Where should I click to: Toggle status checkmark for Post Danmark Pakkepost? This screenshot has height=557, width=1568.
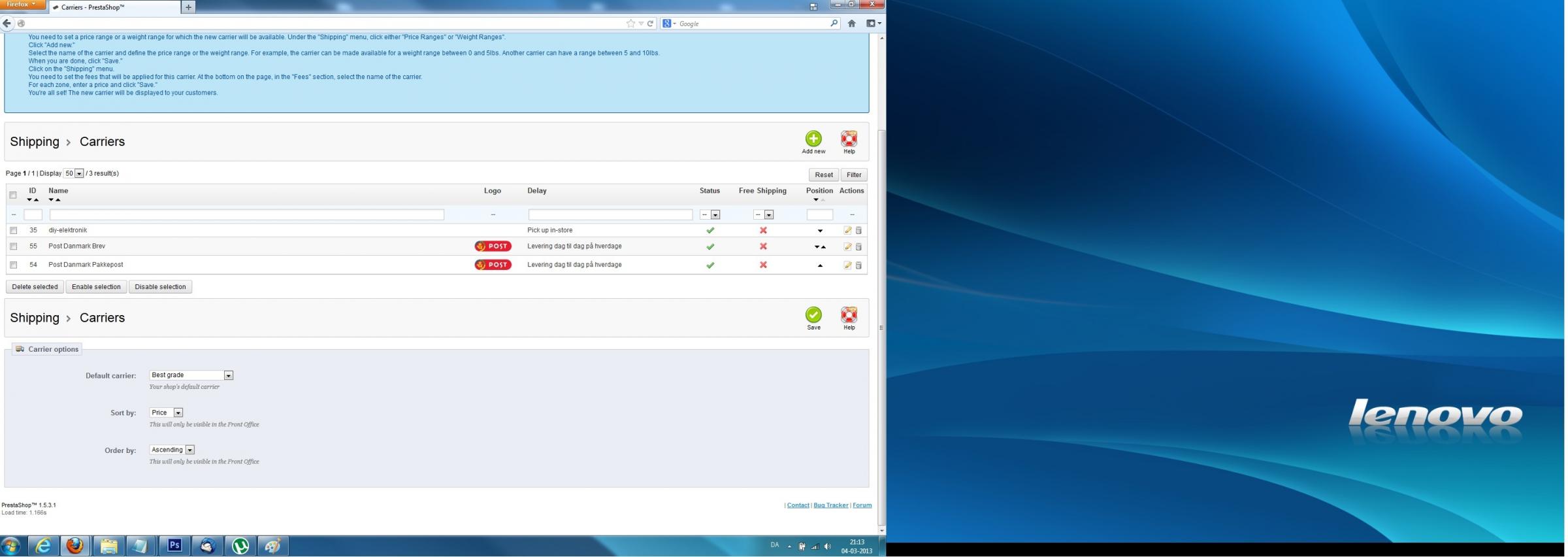click(x=710, y=265)
